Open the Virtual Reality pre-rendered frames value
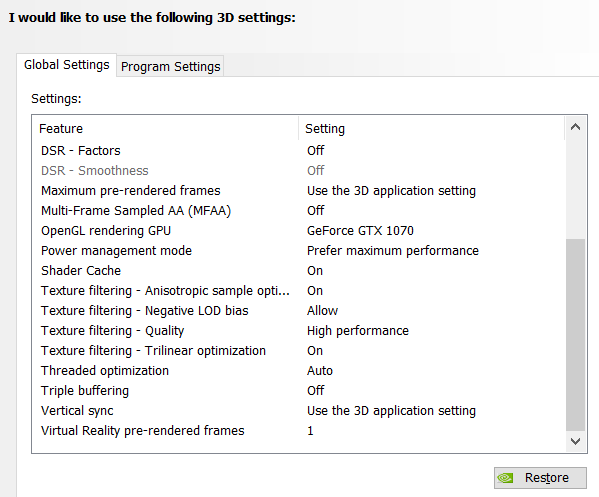This screenshot has width=599, height=497. pos(310,431)
